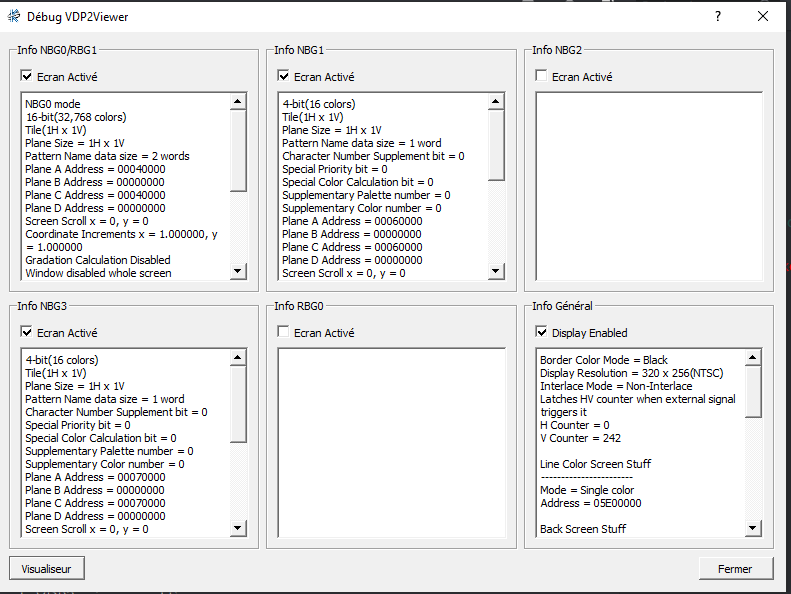The height and width of the screenshot is (594, 791).
Task: Click scroll down arrow in NBG3 info box
Action: click(x=238, y=528)
